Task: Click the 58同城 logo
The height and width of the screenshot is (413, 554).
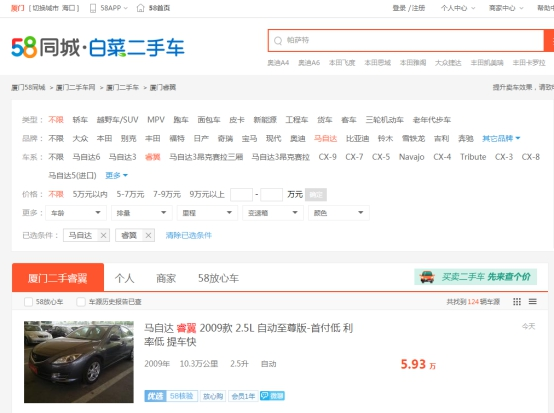Action: [98, 47]
